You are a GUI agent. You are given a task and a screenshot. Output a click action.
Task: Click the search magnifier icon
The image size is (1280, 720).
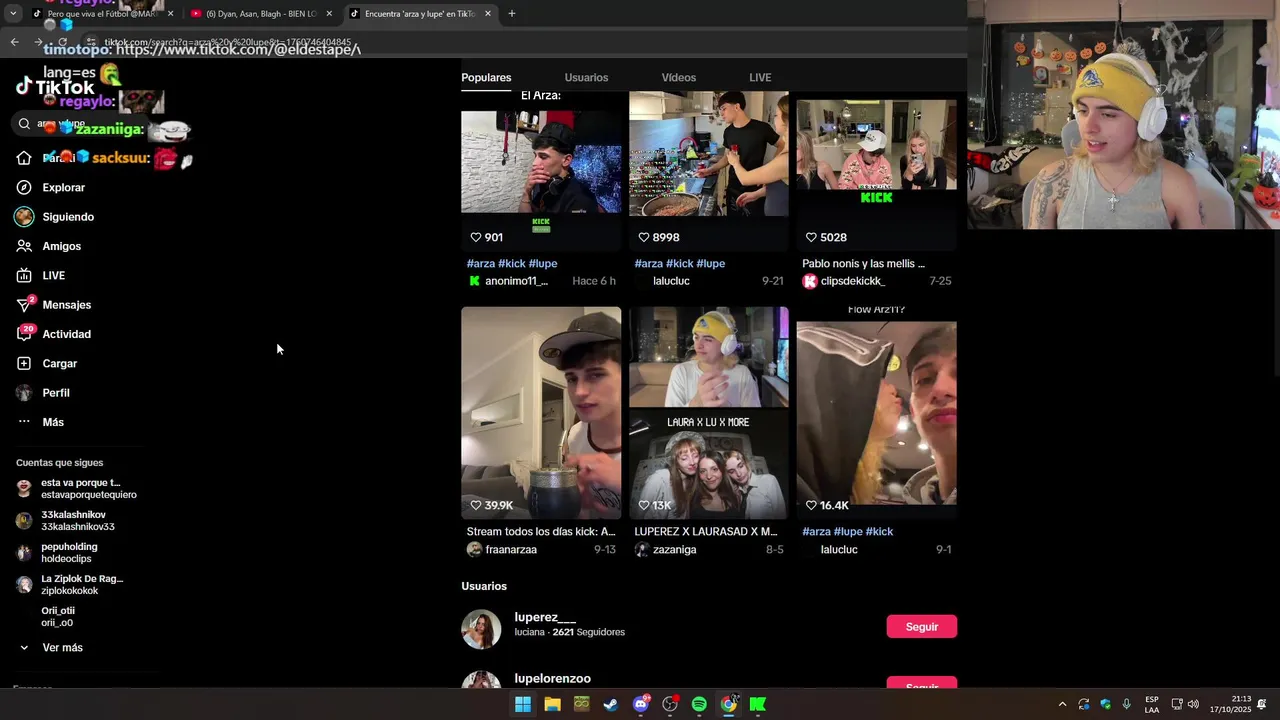(x=24, y=124)
